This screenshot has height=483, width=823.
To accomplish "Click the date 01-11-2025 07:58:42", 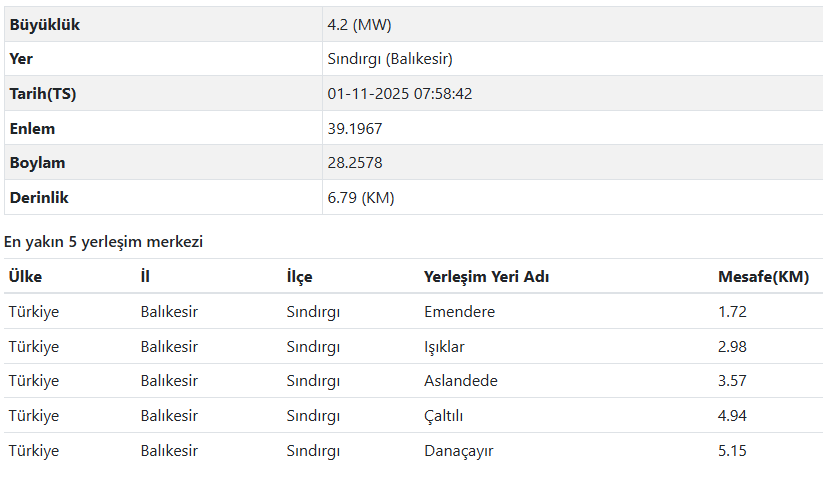I will [x=399, y=94].
